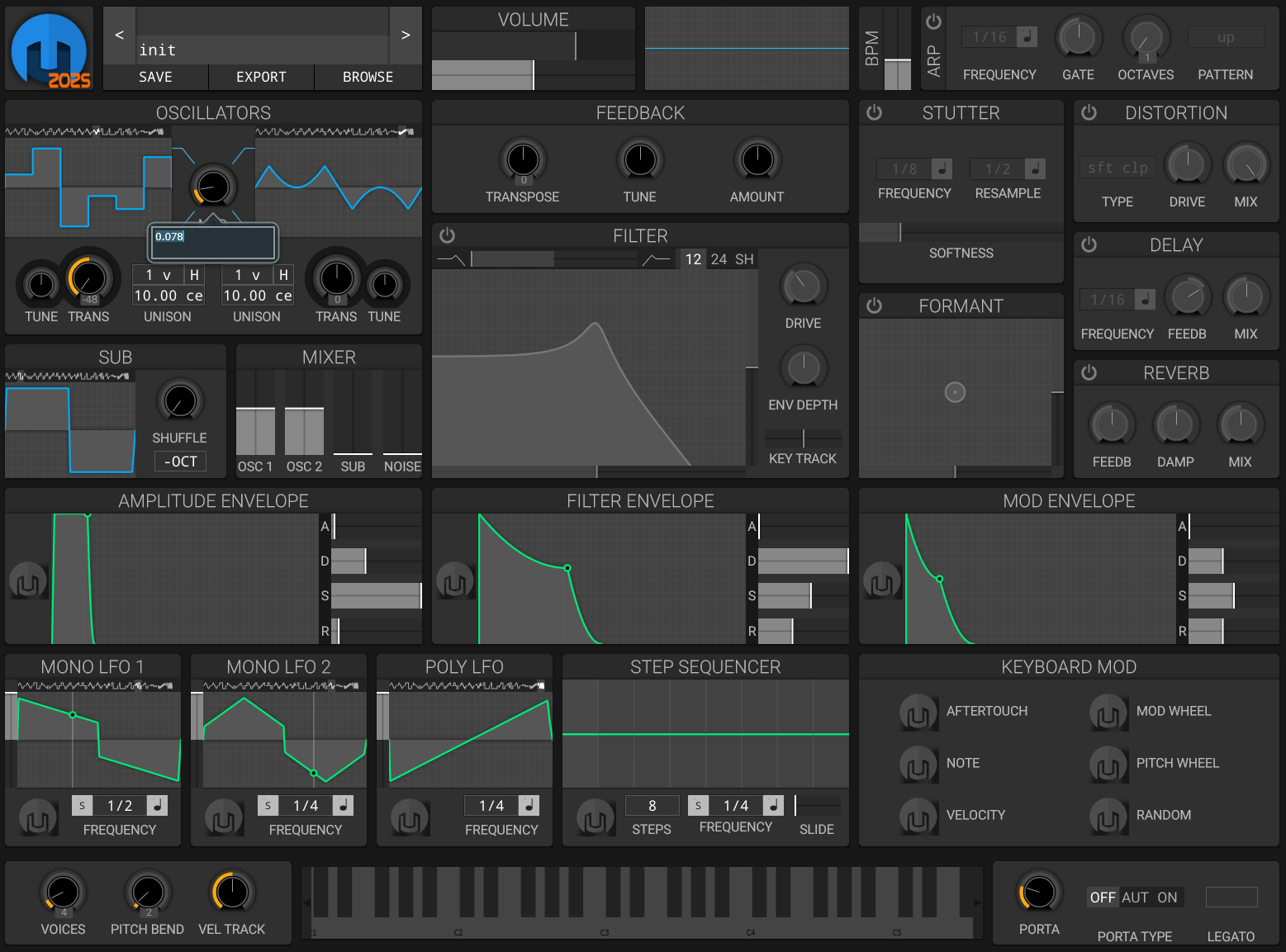Viewport: 1286px width, 952px height.
Task: Click the Mod Wheel modulation source icon
Action: [1108, 712]
